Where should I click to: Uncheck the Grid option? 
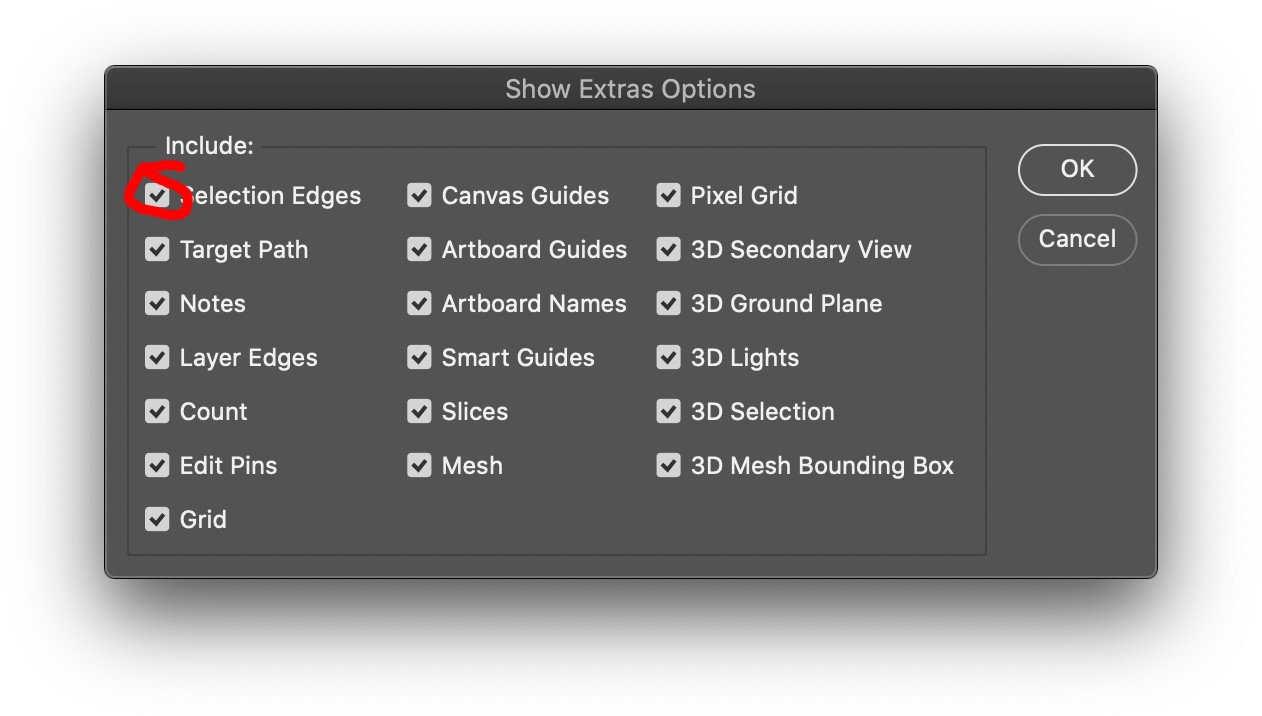coord(157,519)
